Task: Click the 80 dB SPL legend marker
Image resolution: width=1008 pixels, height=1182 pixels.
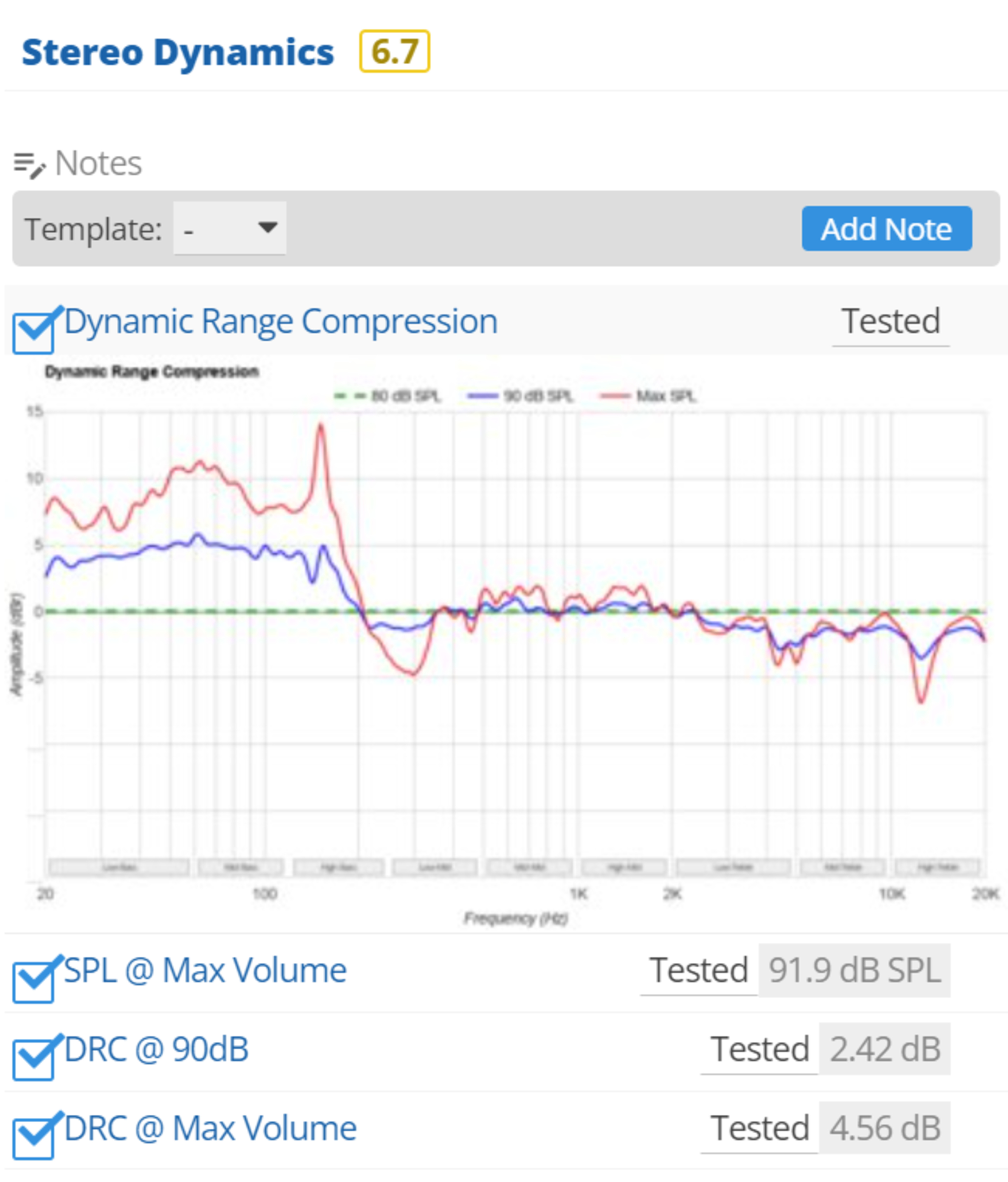Action: point(349,396)
